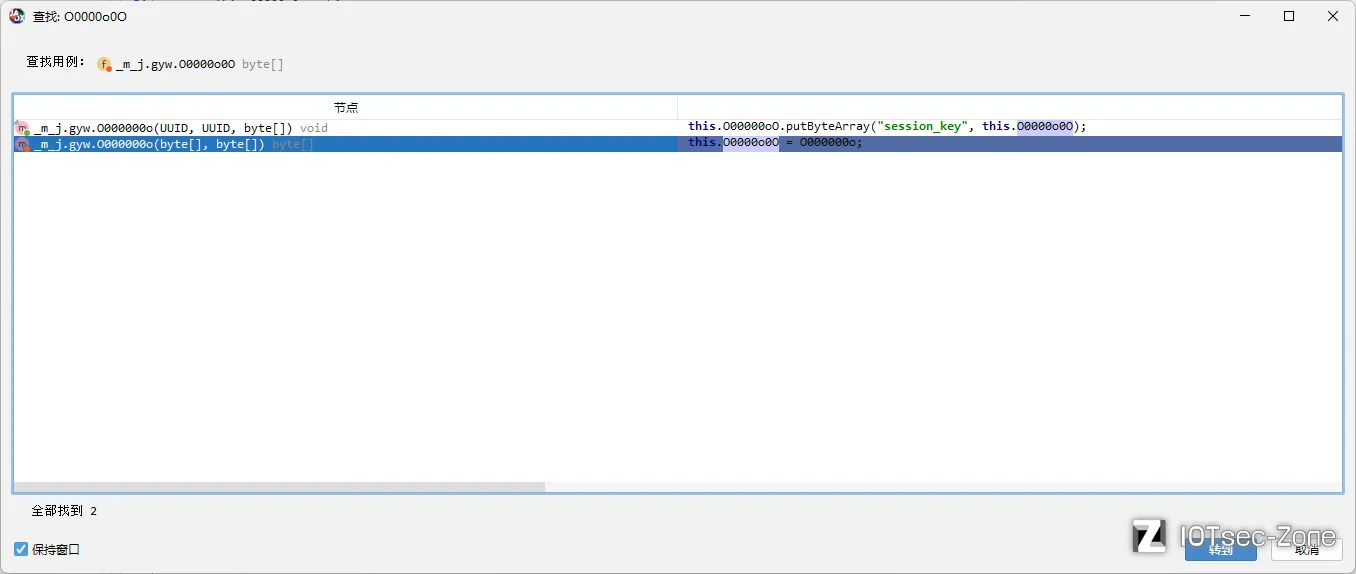Click the field icon next to _m_j.gyw.O0000o0O
The height and width of the screenshot is (574, 1356).
105,64
